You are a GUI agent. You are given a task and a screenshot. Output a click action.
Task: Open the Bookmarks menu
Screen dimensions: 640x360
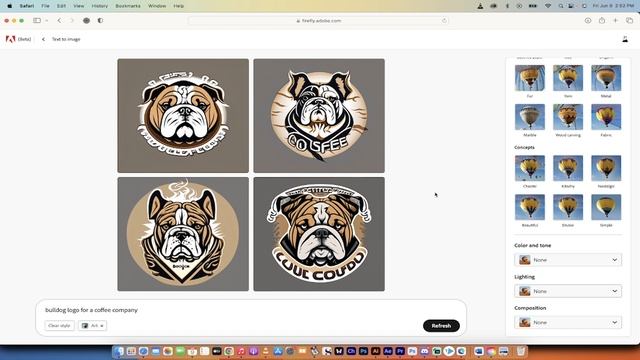pos(128,6)
